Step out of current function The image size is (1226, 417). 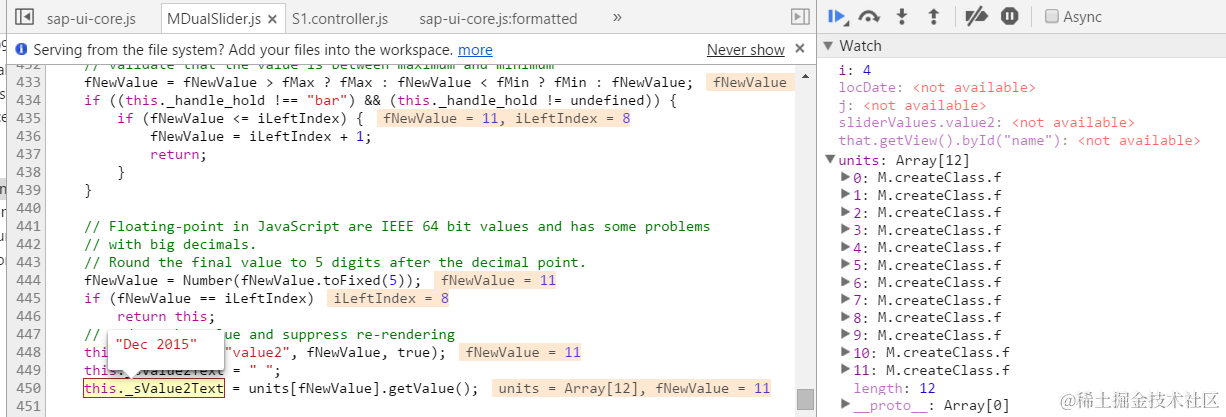934,16
